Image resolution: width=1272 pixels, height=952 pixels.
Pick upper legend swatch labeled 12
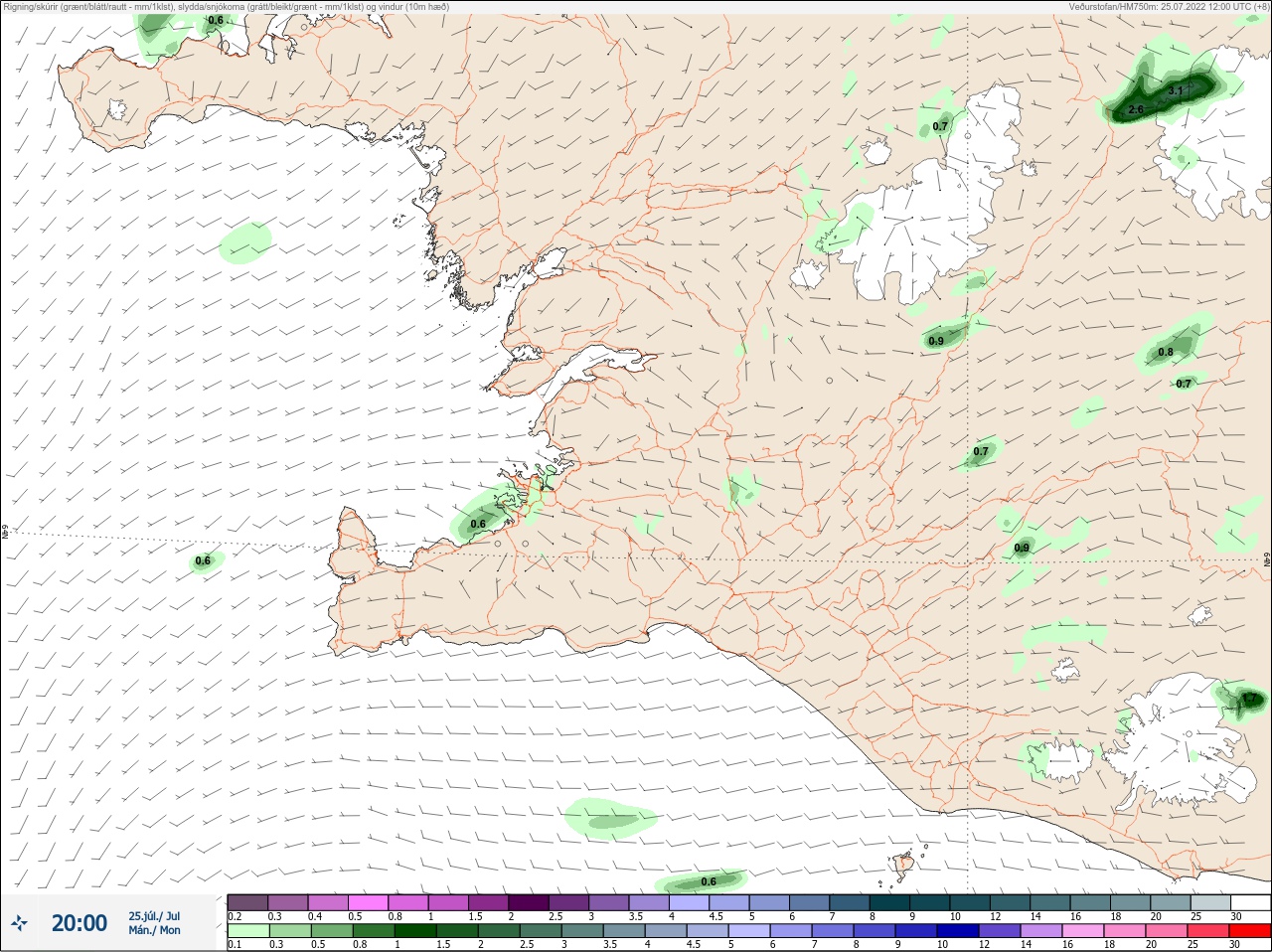tap(1010, 902)
